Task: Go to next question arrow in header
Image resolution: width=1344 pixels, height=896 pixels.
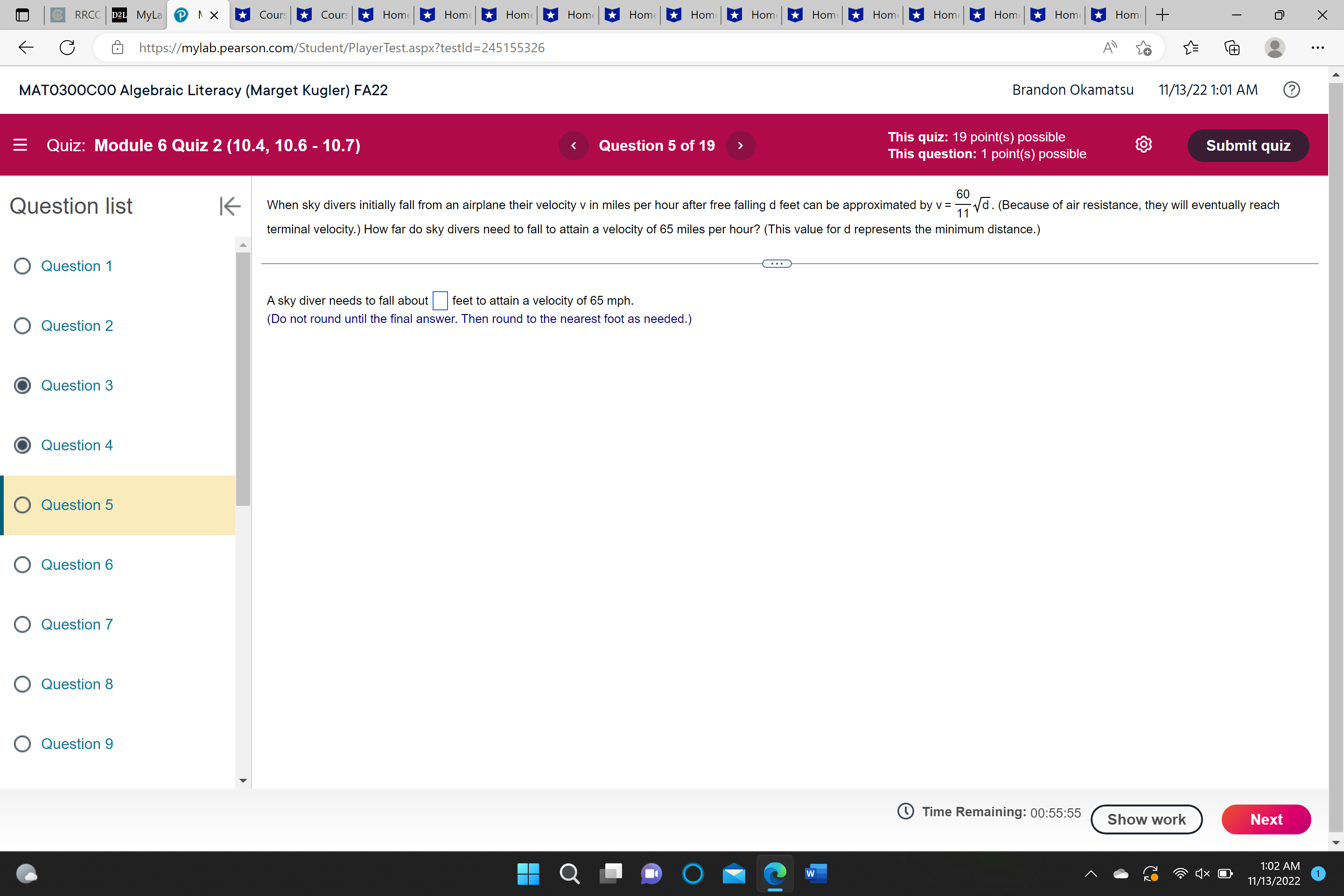Action: coord(741,146)
